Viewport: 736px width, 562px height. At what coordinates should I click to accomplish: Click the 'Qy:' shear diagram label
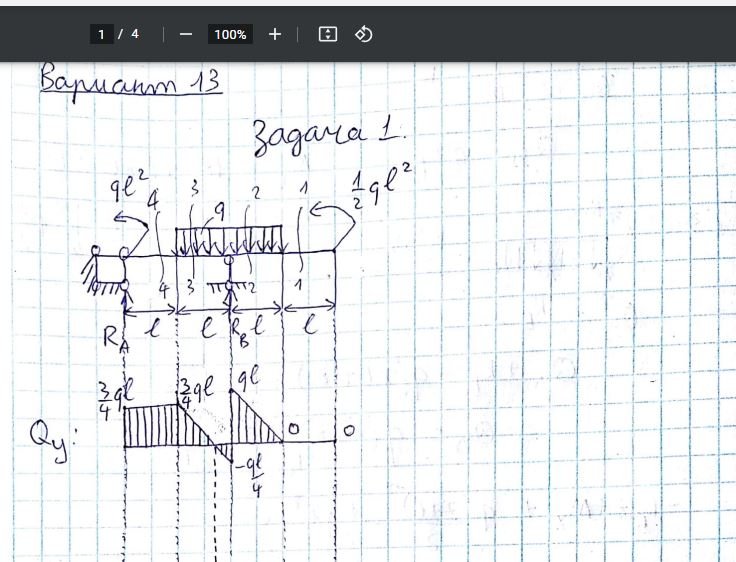pos(53,436)
